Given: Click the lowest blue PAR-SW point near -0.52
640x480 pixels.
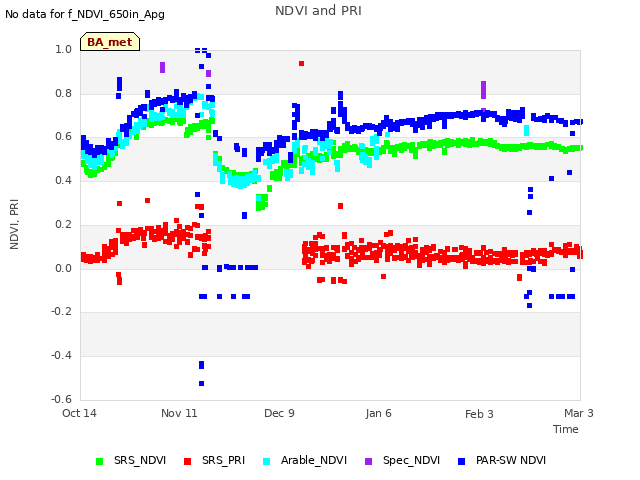Looking at the screenshot, I should point(201,383).
